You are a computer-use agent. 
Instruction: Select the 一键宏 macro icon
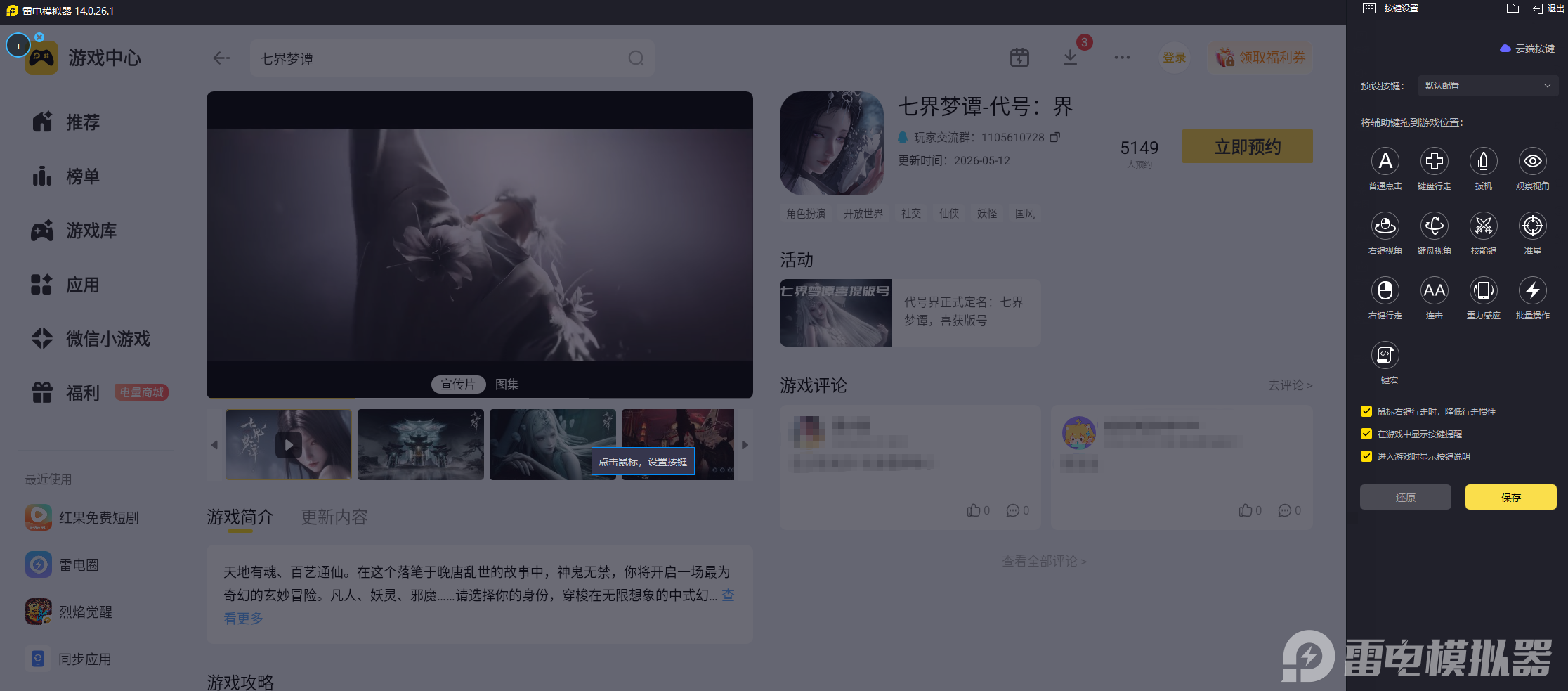tap(1385, 355)
